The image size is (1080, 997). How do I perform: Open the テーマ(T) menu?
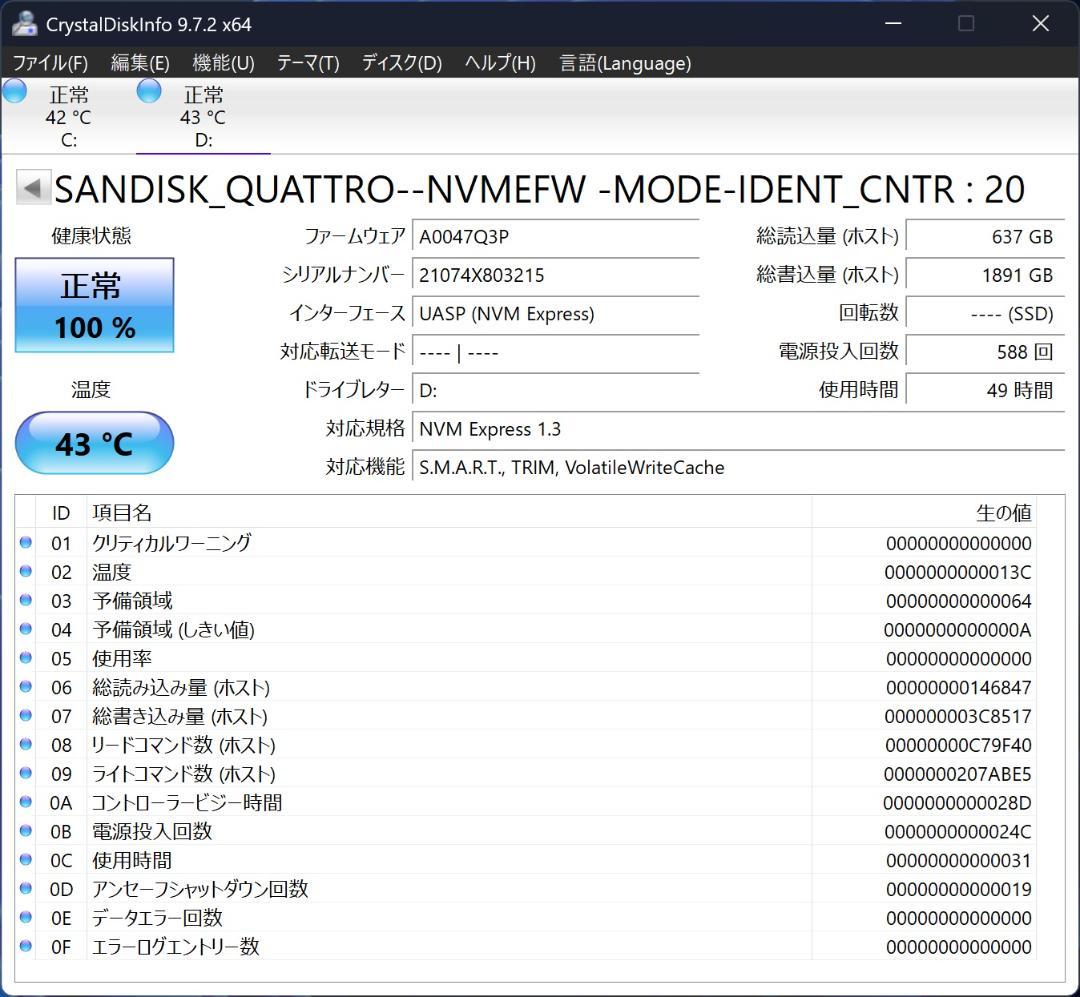tap(307, 63)
